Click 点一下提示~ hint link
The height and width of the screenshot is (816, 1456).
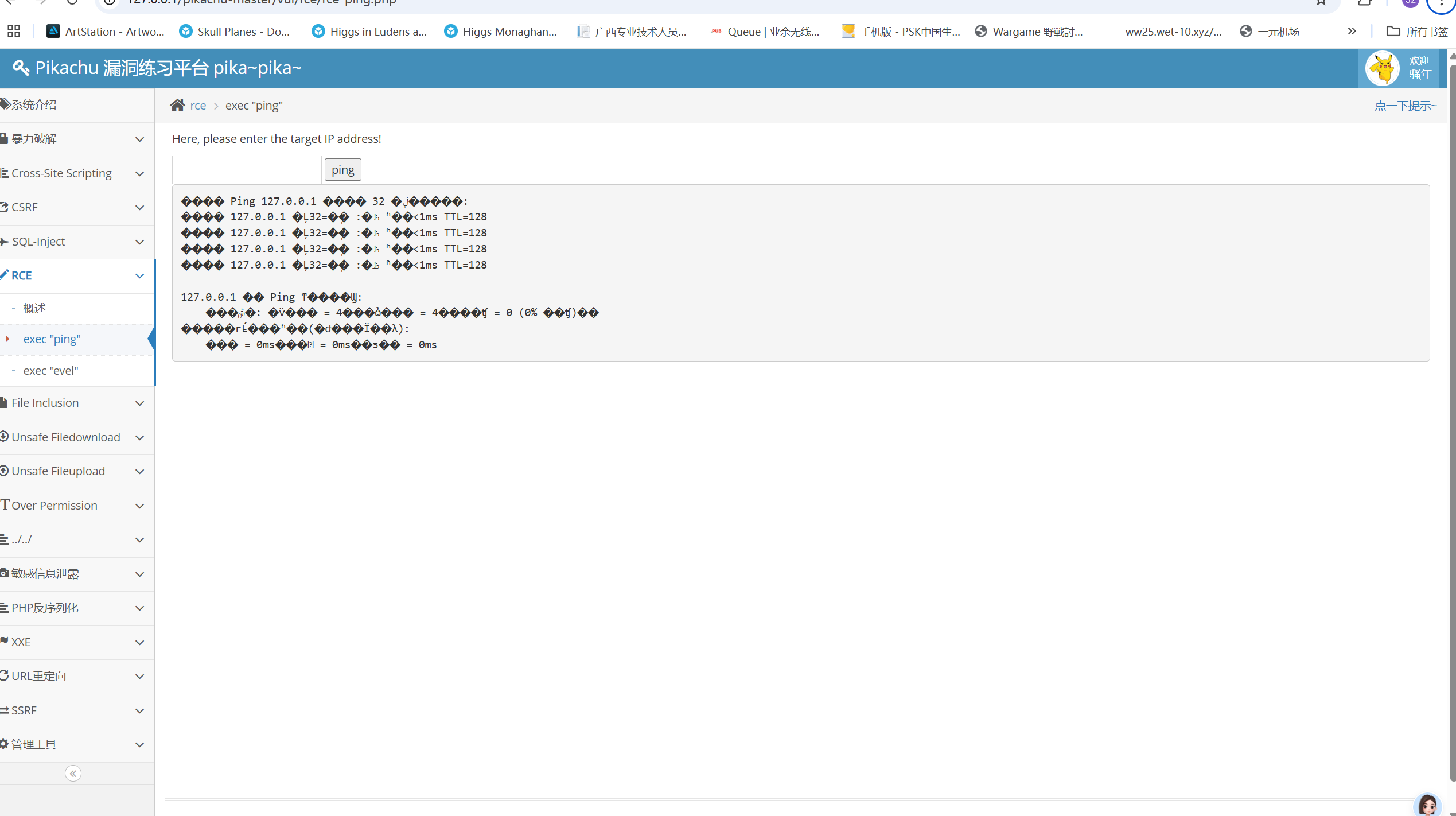point(1406,106)
